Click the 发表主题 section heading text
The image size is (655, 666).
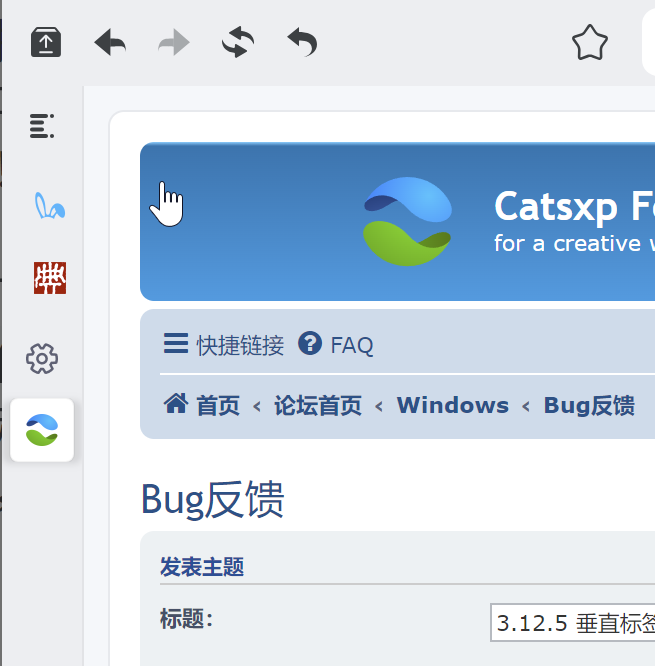pos(202,567)
